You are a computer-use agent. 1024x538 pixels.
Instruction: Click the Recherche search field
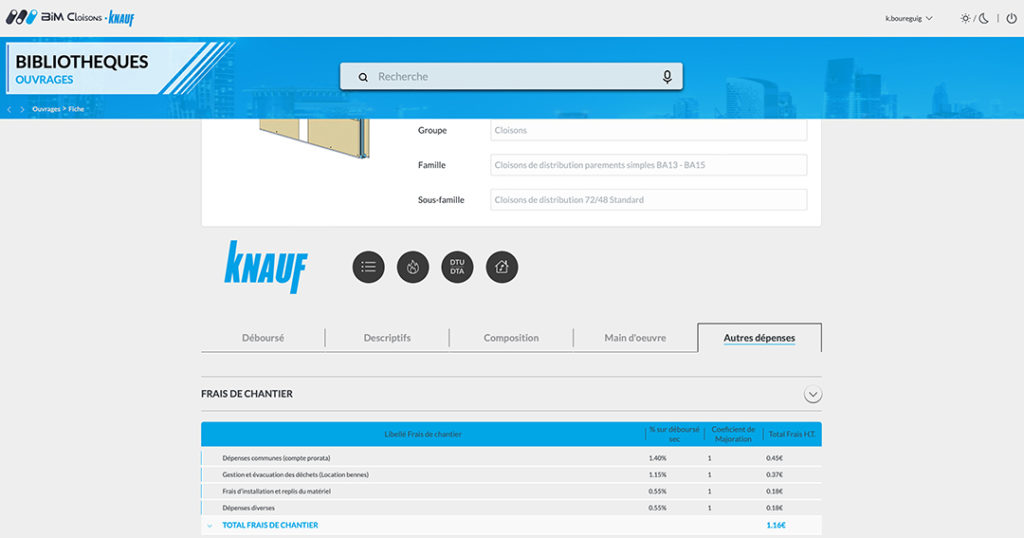pyautogui.click(x=511, y=76)
